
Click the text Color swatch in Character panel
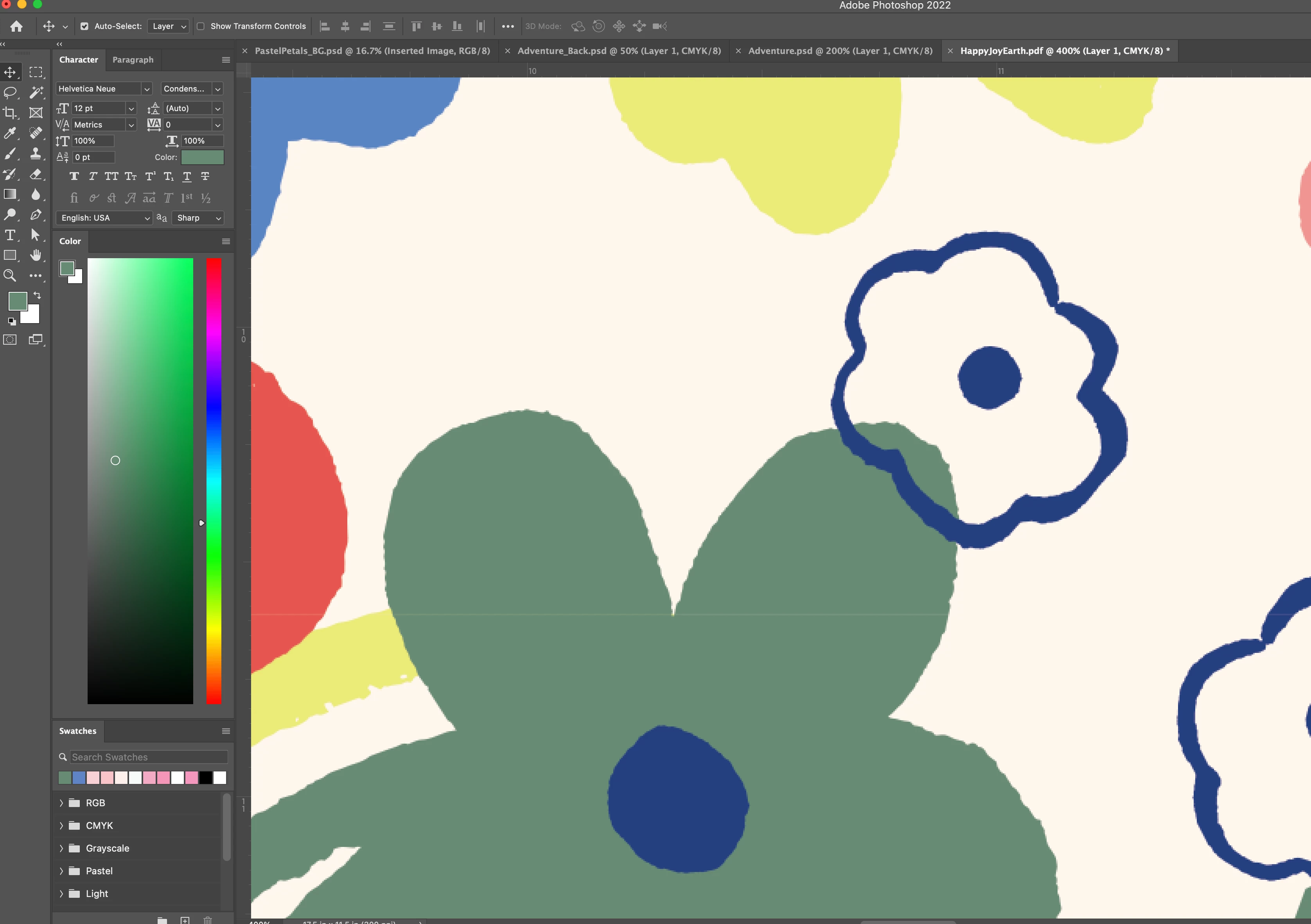[202, 157]
